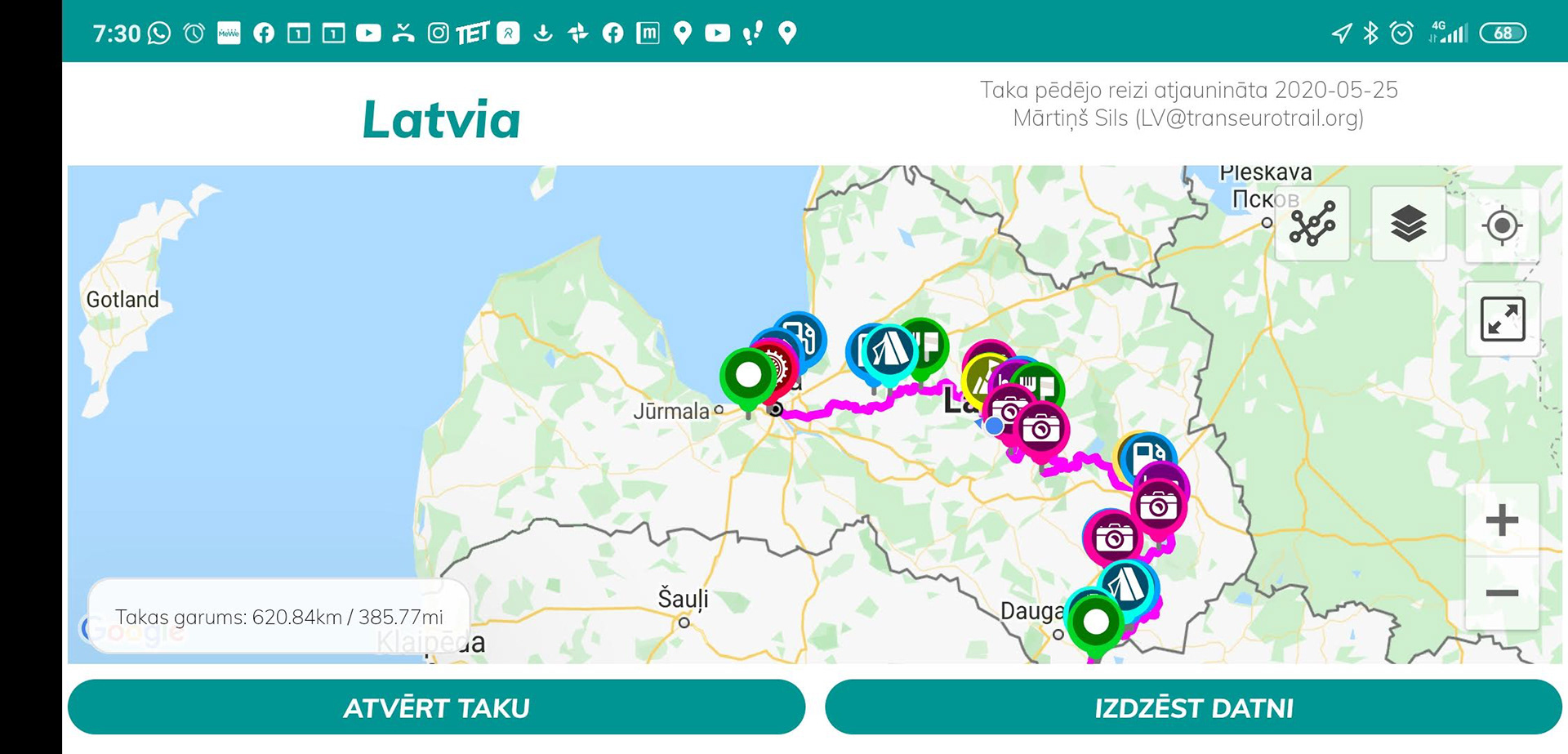
Task: Zoom in with the plus button
Action: [1503, 520]
